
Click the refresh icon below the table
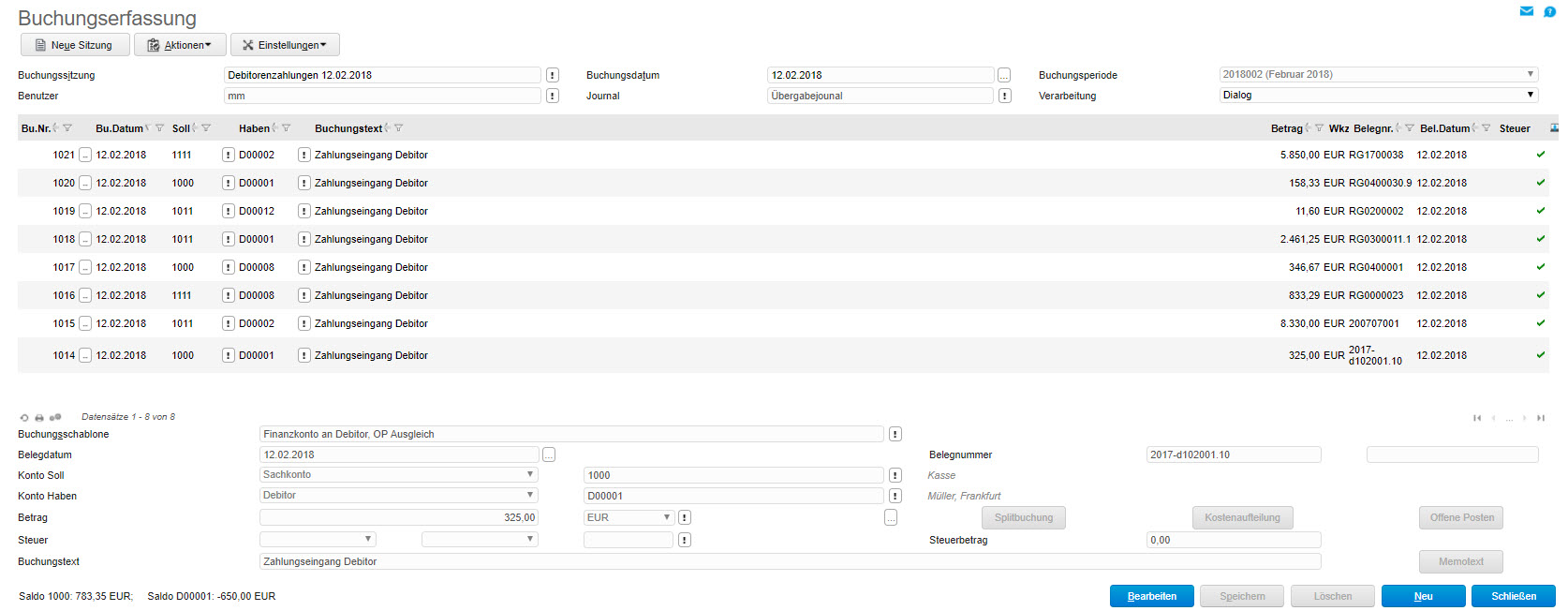(x=24, y=418)
